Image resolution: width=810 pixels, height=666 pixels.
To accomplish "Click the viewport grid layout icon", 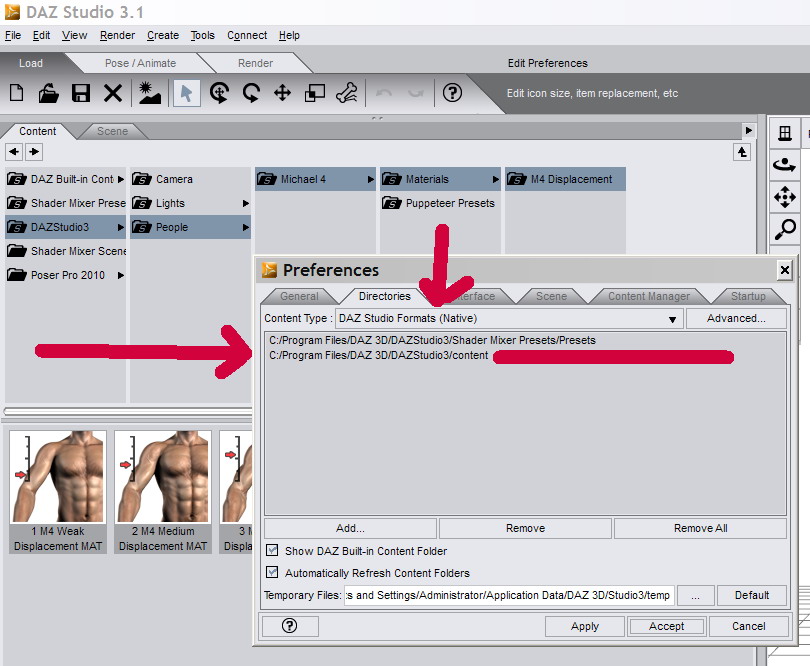I will coord(785,133).
